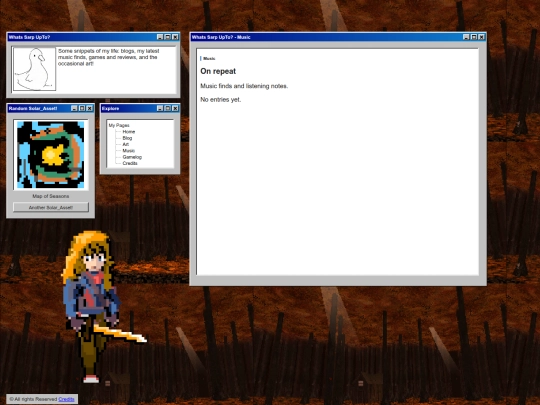Open the Home page in Explore tree
The image size is (540, 405).
[x=129, y=132]
